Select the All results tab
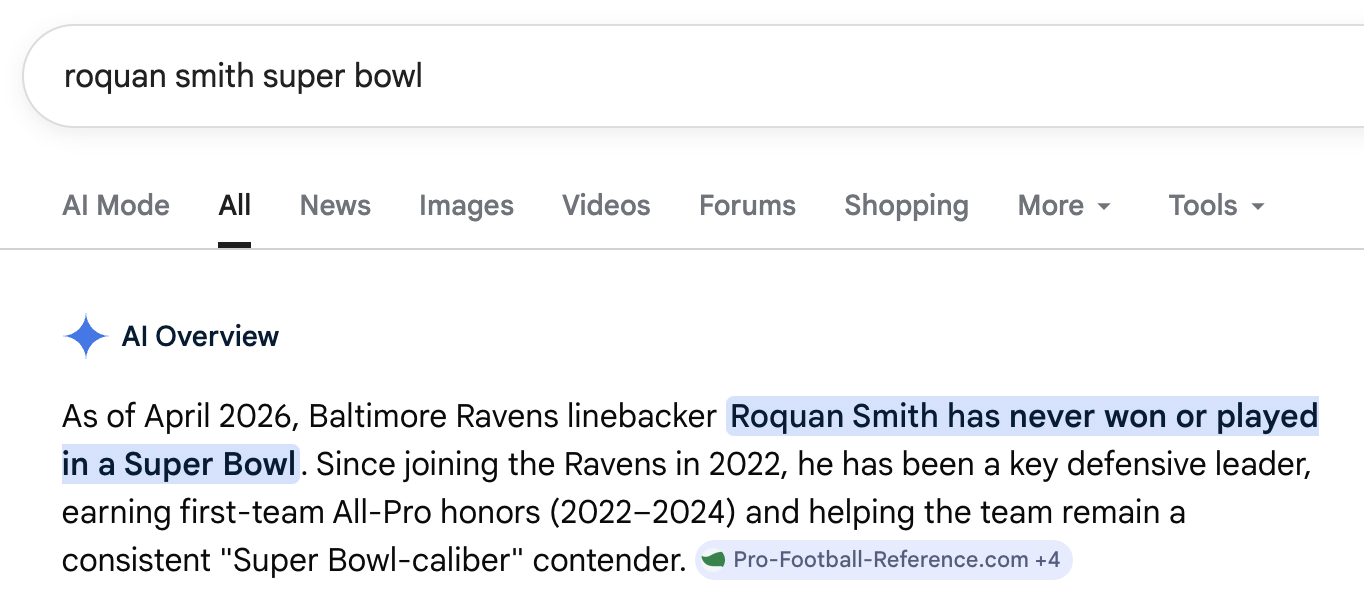The image size is (1364, 602). click(234, 206)
